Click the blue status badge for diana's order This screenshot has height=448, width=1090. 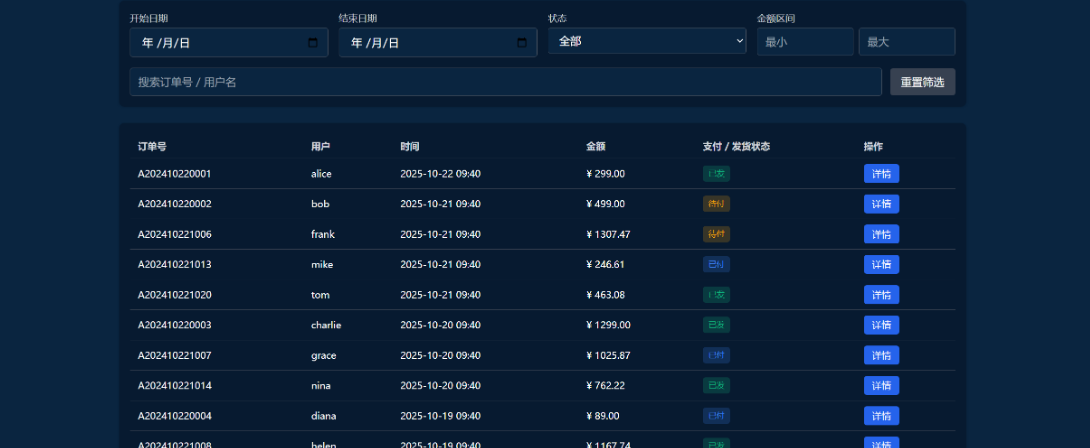coord(716,416)
